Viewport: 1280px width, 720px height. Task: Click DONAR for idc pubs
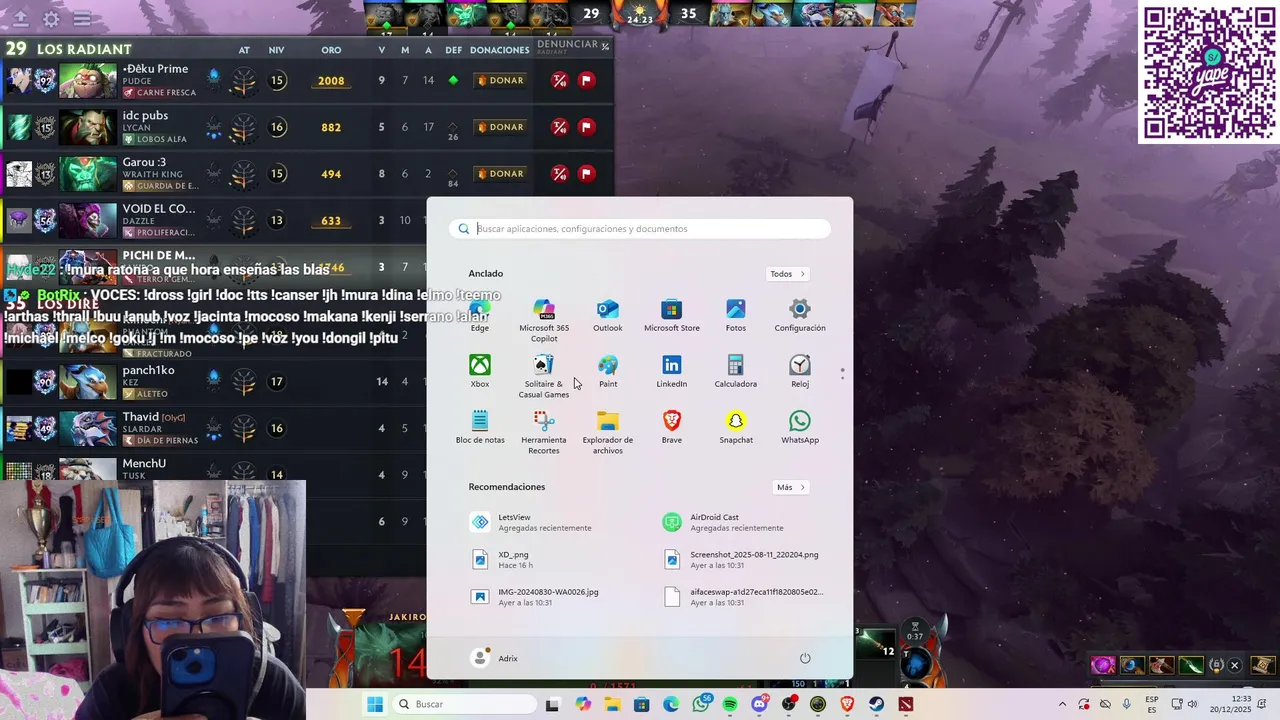[500, 127]
